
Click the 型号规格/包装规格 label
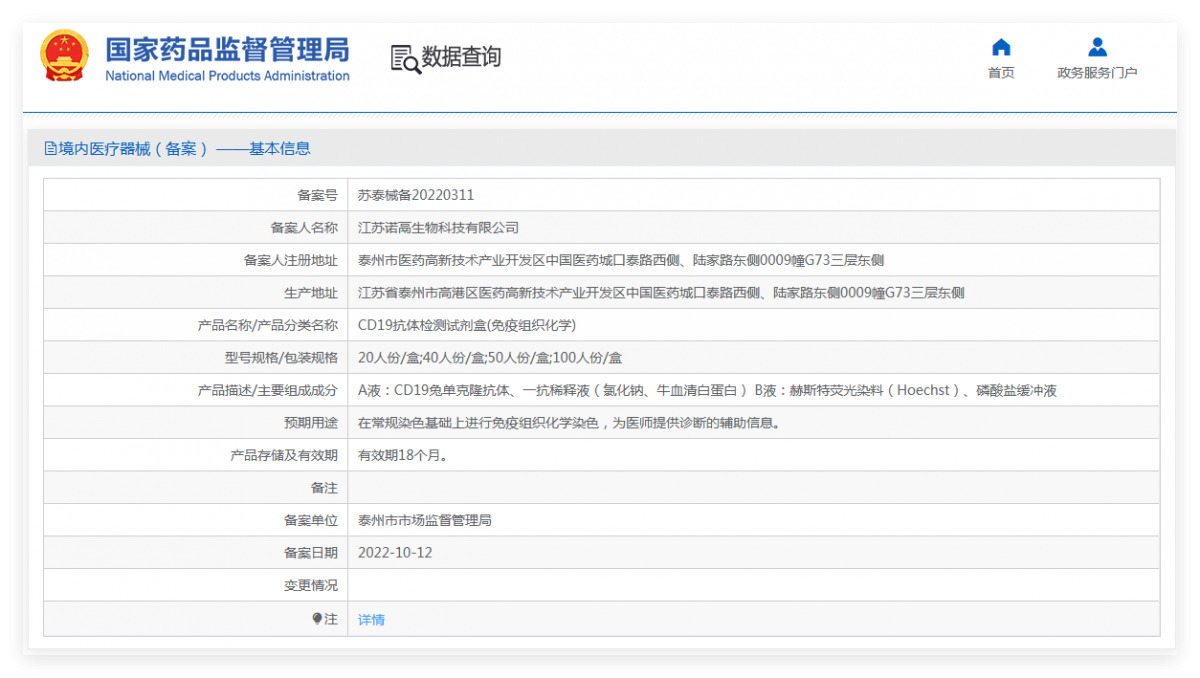click(281, 358)
